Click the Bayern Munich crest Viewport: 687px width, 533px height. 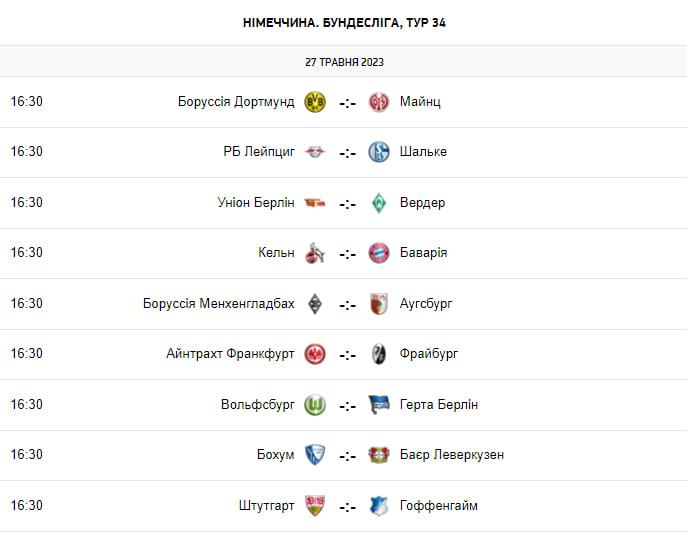click(x=379, y=253)
